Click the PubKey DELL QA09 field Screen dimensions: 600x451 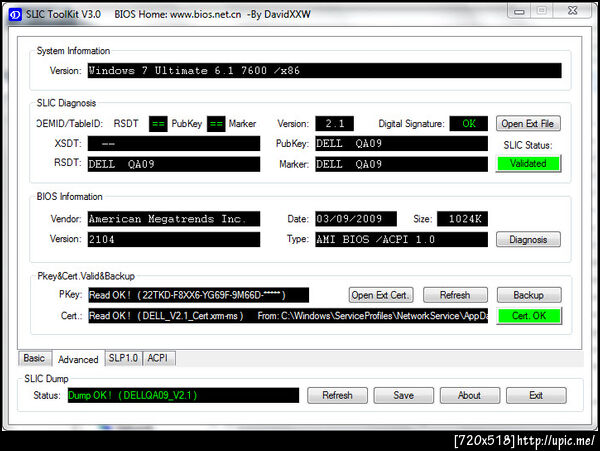[x=401, y=143]
